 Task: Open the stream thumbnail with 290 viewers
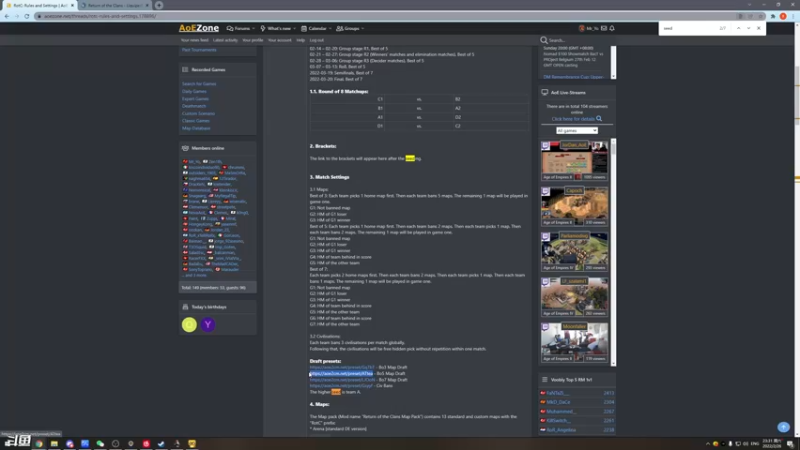coord(574,252)
